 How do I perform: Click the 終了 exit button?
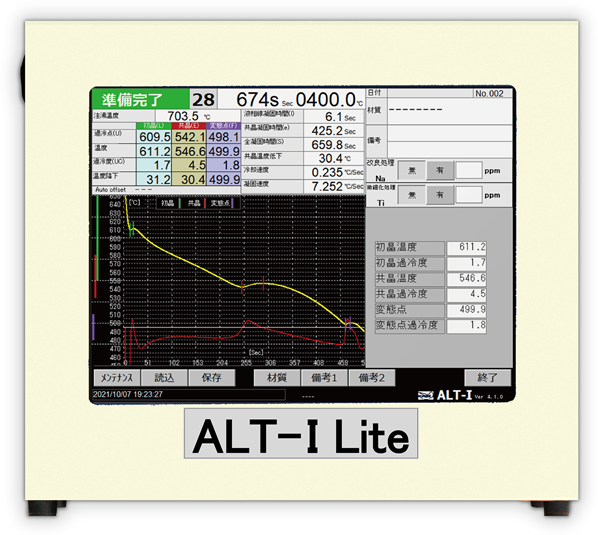[487, 378]
